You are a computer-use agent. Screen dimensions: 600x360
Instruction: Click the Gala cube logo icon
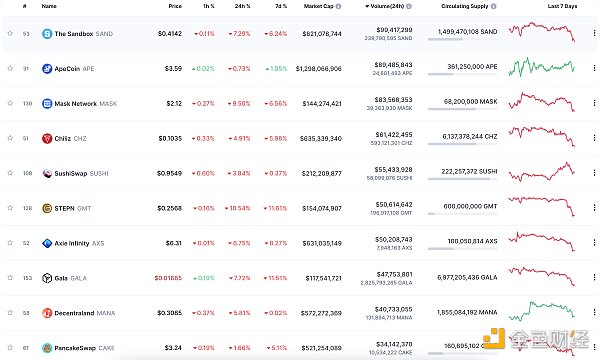click(x=47, y=278)
